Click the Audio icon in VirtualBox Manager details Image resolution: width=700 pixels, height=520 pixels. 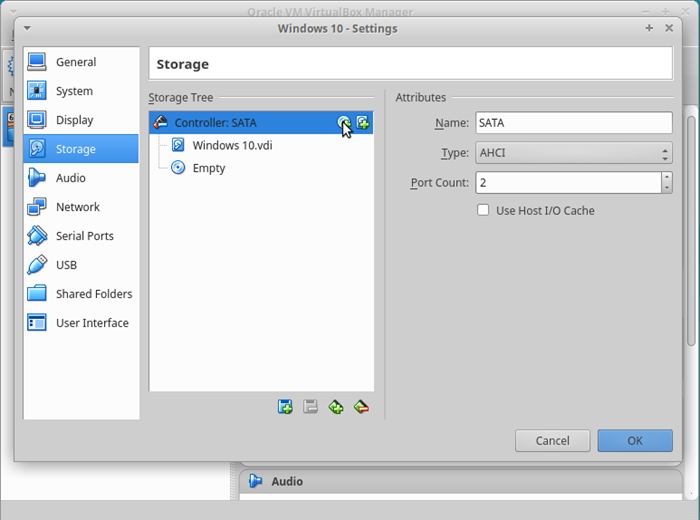(255, 481)
